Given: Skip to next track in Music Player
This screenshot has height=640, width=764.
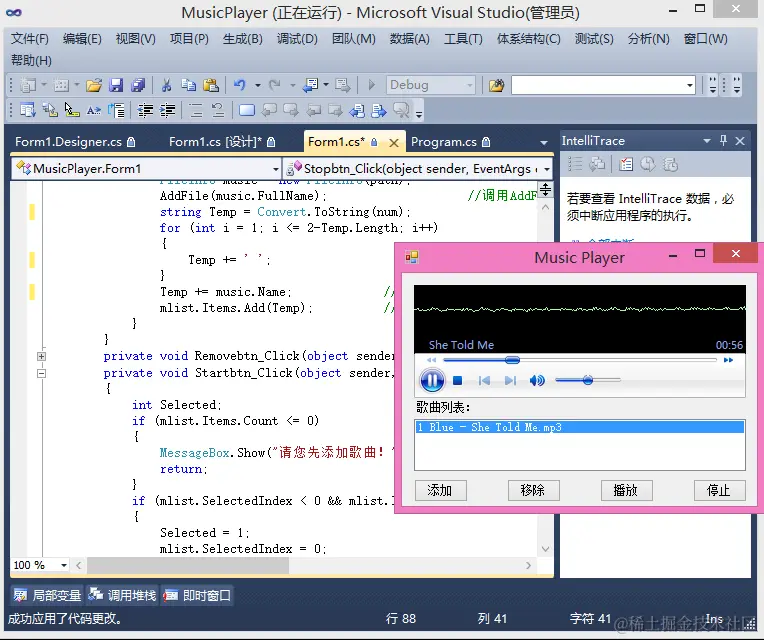Looking at the screenshot, I should 510,380.
